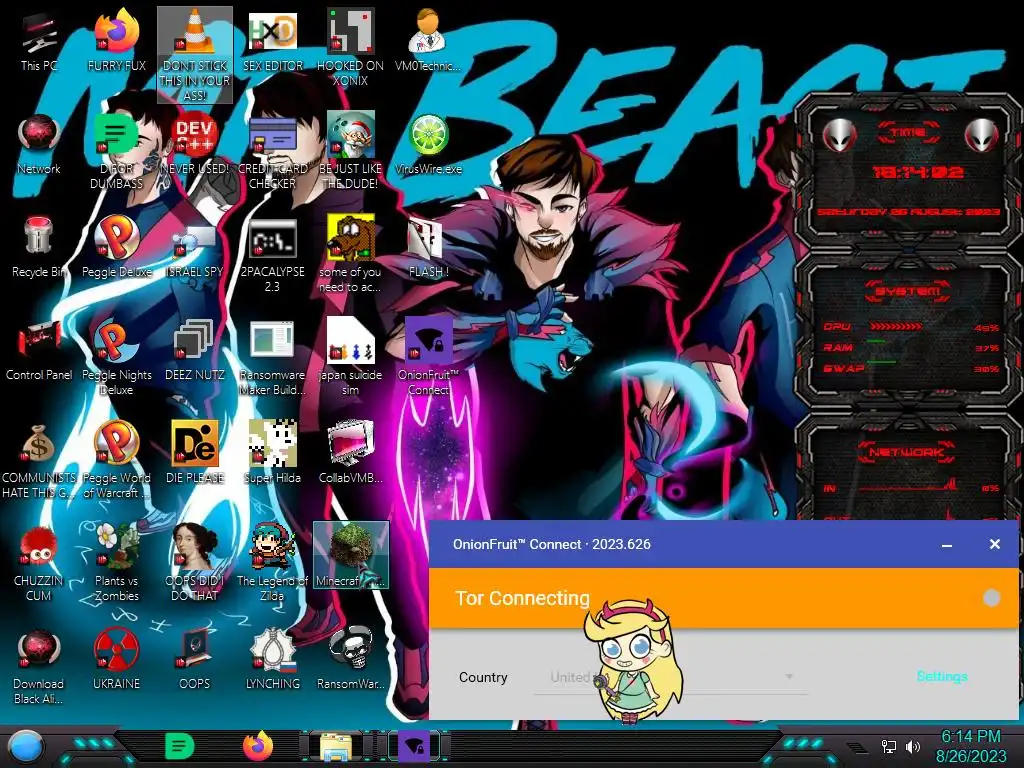Click the Tor Connecting status banner
This screenshot has width=1024, height=768.
[724, 598]
